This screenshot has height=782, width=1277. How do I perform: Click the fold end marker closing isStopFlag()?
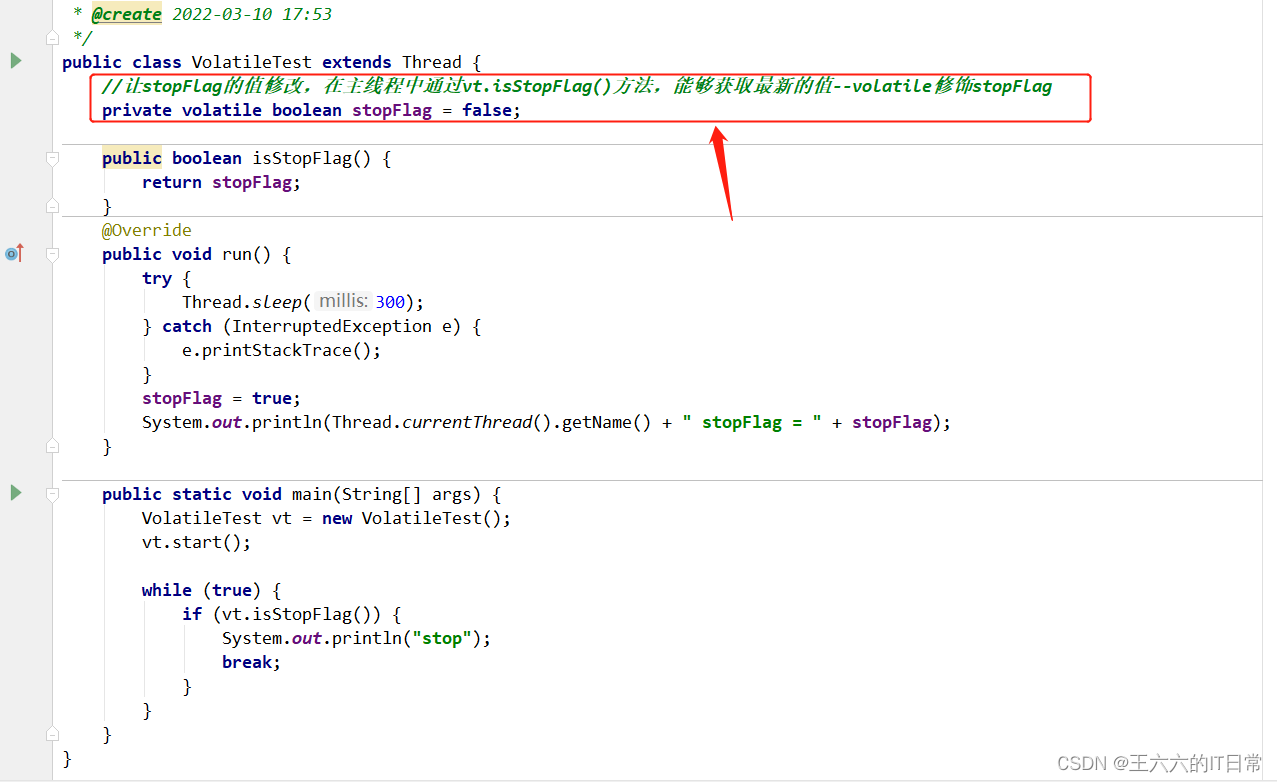coord(53,206)
